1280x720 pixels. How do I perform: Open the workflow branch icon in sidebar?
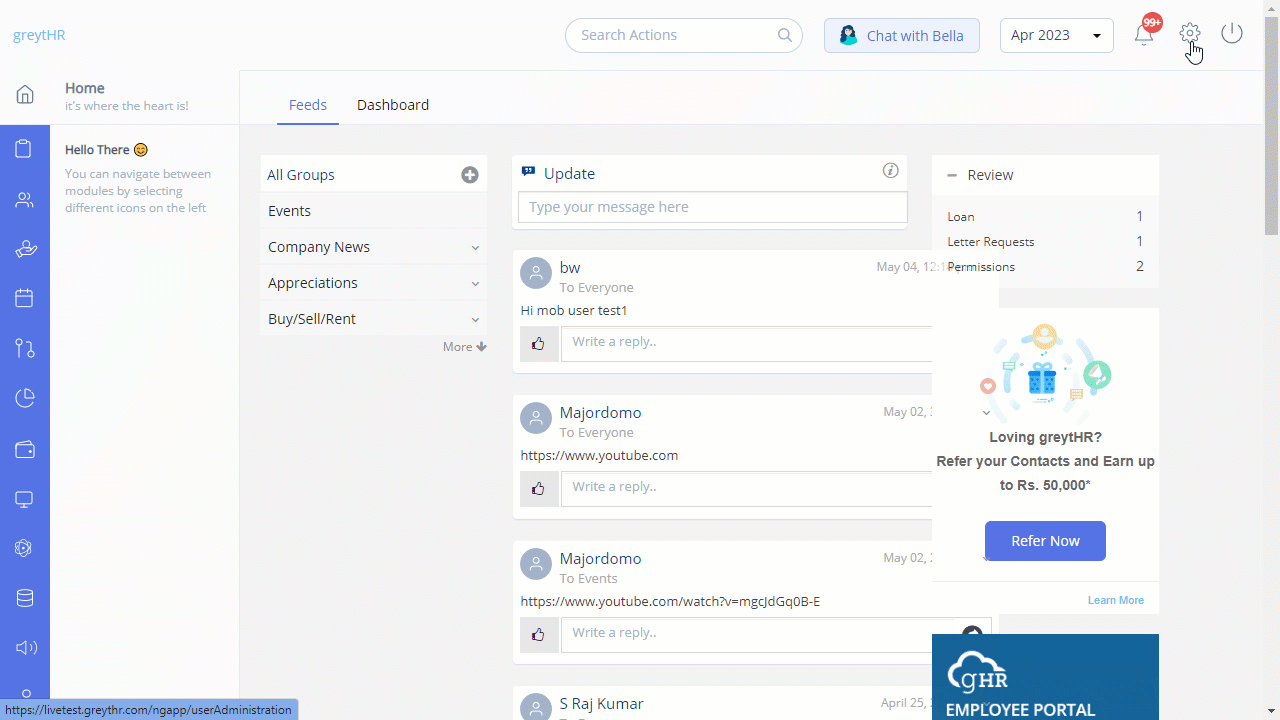pyautogui.click(x=25, y=348)
